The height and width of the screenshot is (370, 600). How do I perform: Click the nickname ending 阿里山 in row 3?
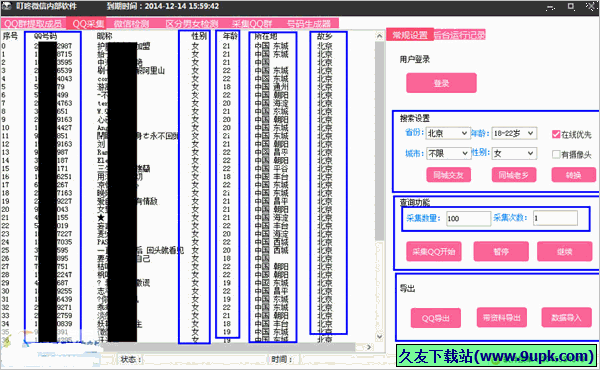(x=151, y=70)
